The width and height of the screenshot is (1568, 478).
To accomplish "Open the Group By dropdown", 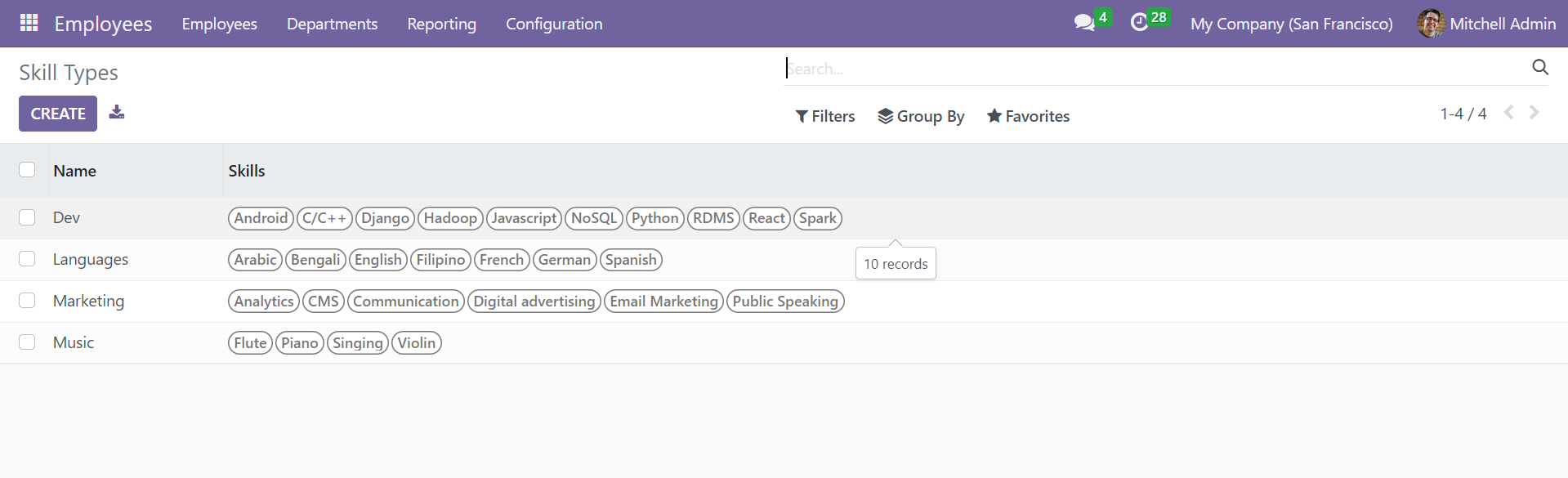I will click(x=921, y=116).
